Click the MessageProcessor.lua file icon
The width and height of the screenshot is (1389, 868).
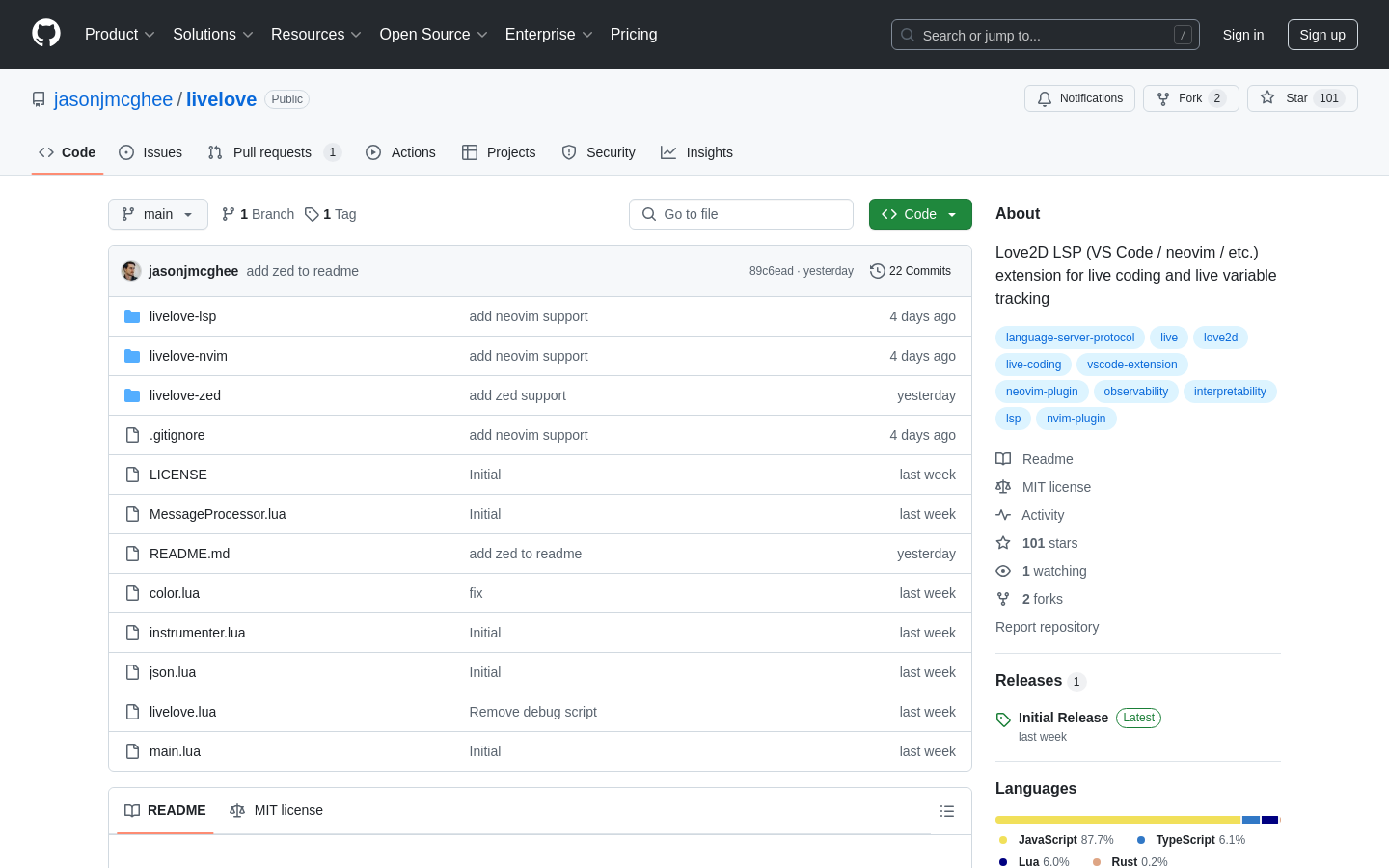(x=132, y=514)
